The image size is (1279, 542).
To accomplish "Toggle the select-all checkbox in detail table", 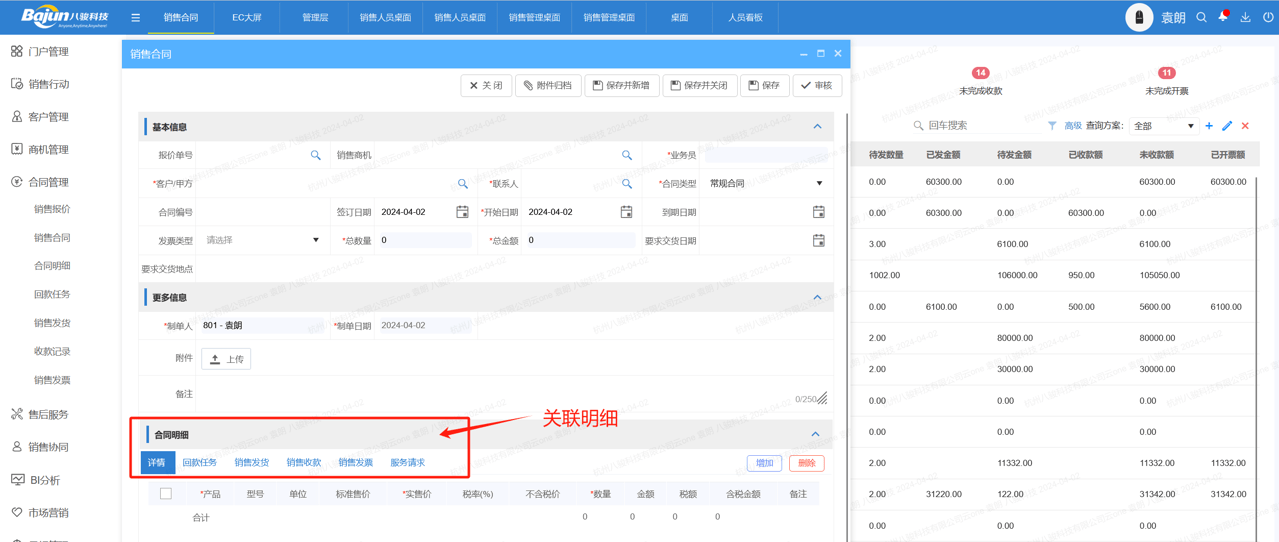I will tap(166, 494).
